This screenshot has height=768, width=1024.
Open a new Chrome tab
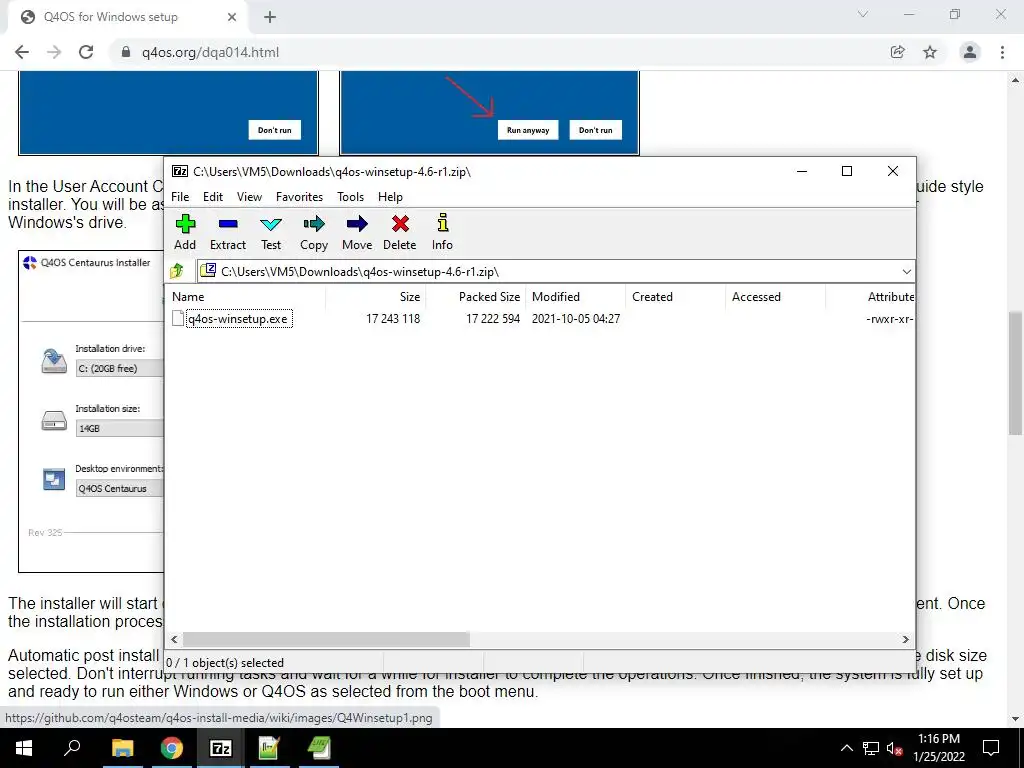tap(270, 17)
